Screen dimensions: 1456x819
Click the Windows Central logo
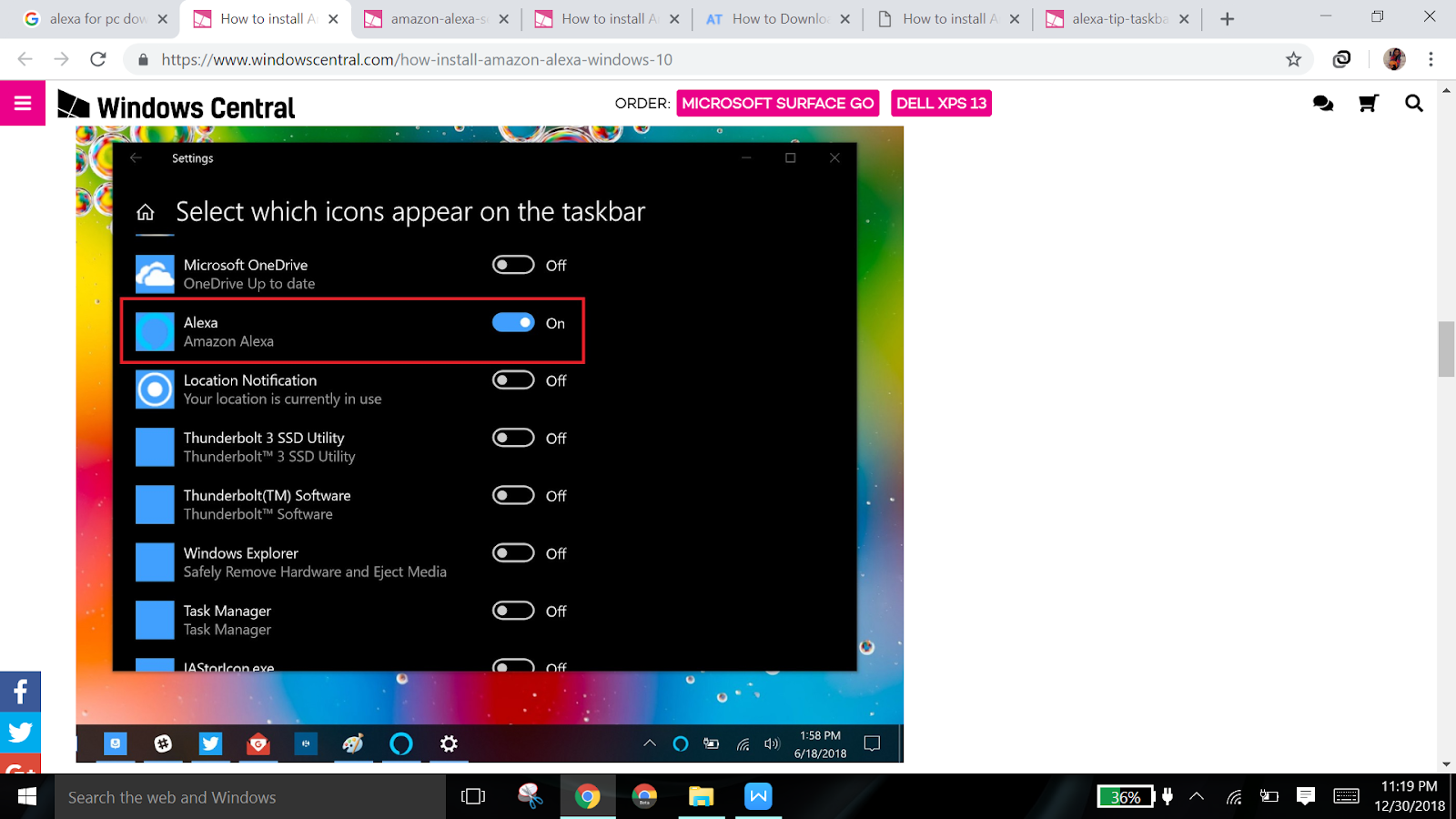point(177,106)
